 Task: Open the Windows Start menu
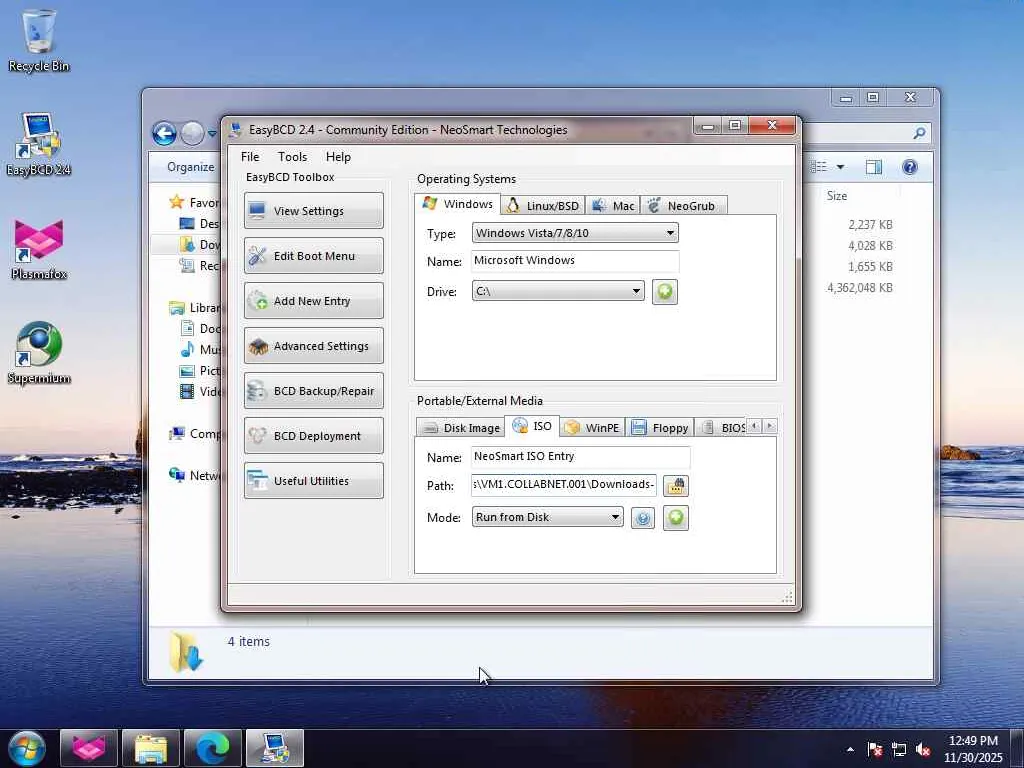pos(26,748)
